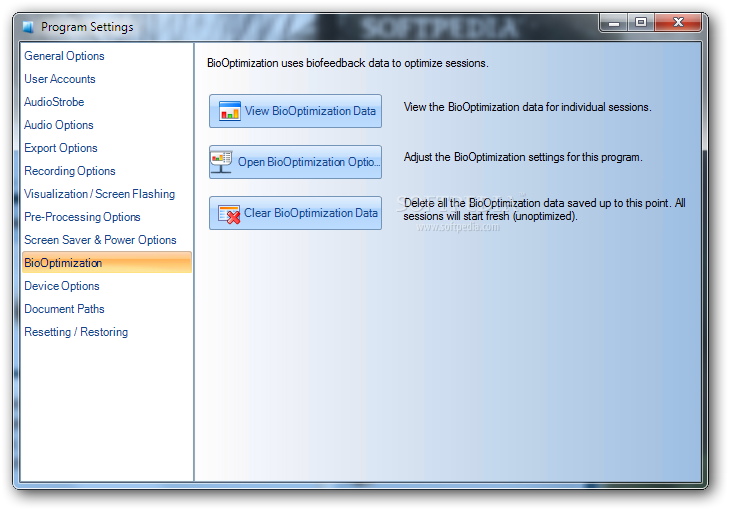The height and width of the screenshot is (510, 729).
Task: Click text 'View the BioOptimization data for individual sessions.'
Action: pyautogui.click(x=527, y=107)
